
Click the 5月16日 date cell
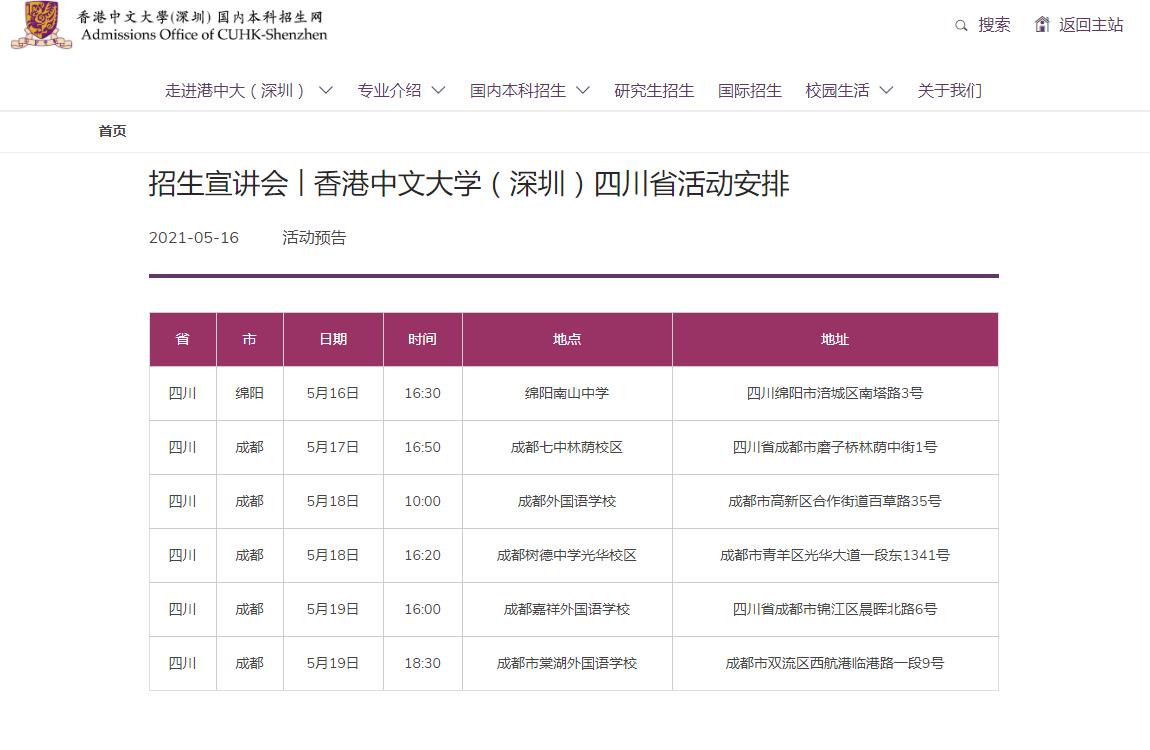[x=333, y=393]
